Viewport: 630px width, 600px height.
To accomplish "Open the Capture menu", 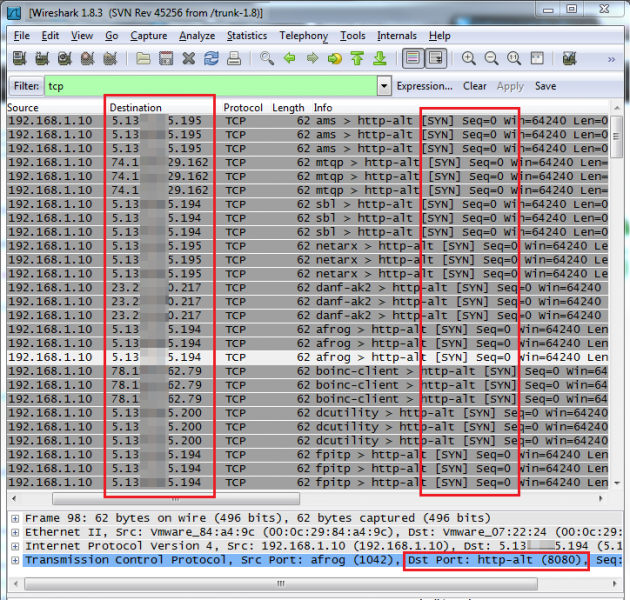I will click(149, 36).
